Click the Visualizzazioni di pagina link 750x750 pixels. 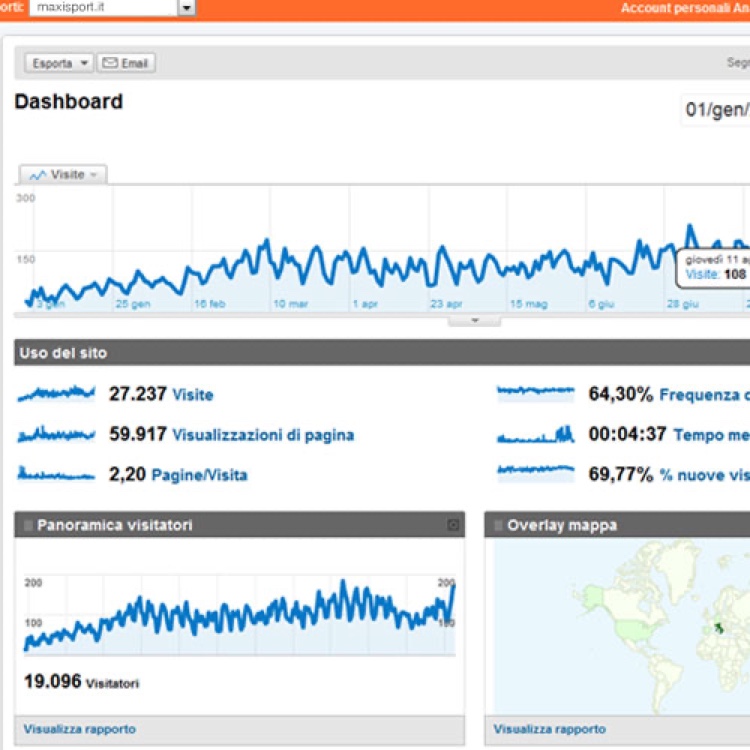263,435
